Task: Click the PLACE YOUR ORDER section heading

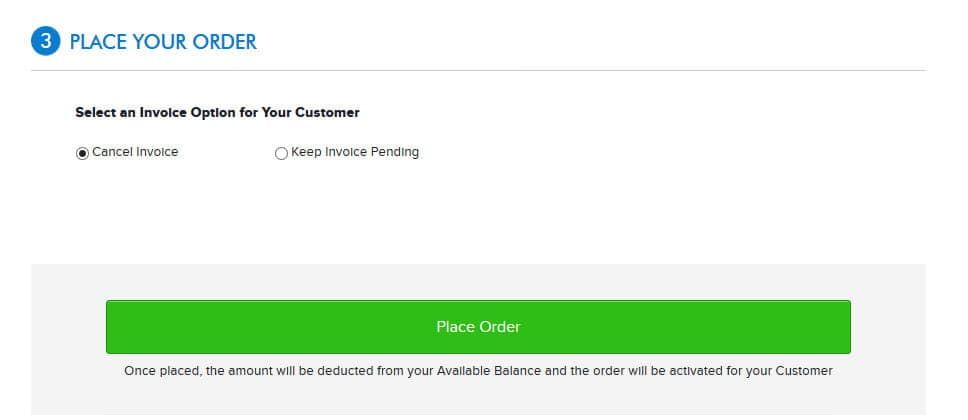Action: click(163, 42)
